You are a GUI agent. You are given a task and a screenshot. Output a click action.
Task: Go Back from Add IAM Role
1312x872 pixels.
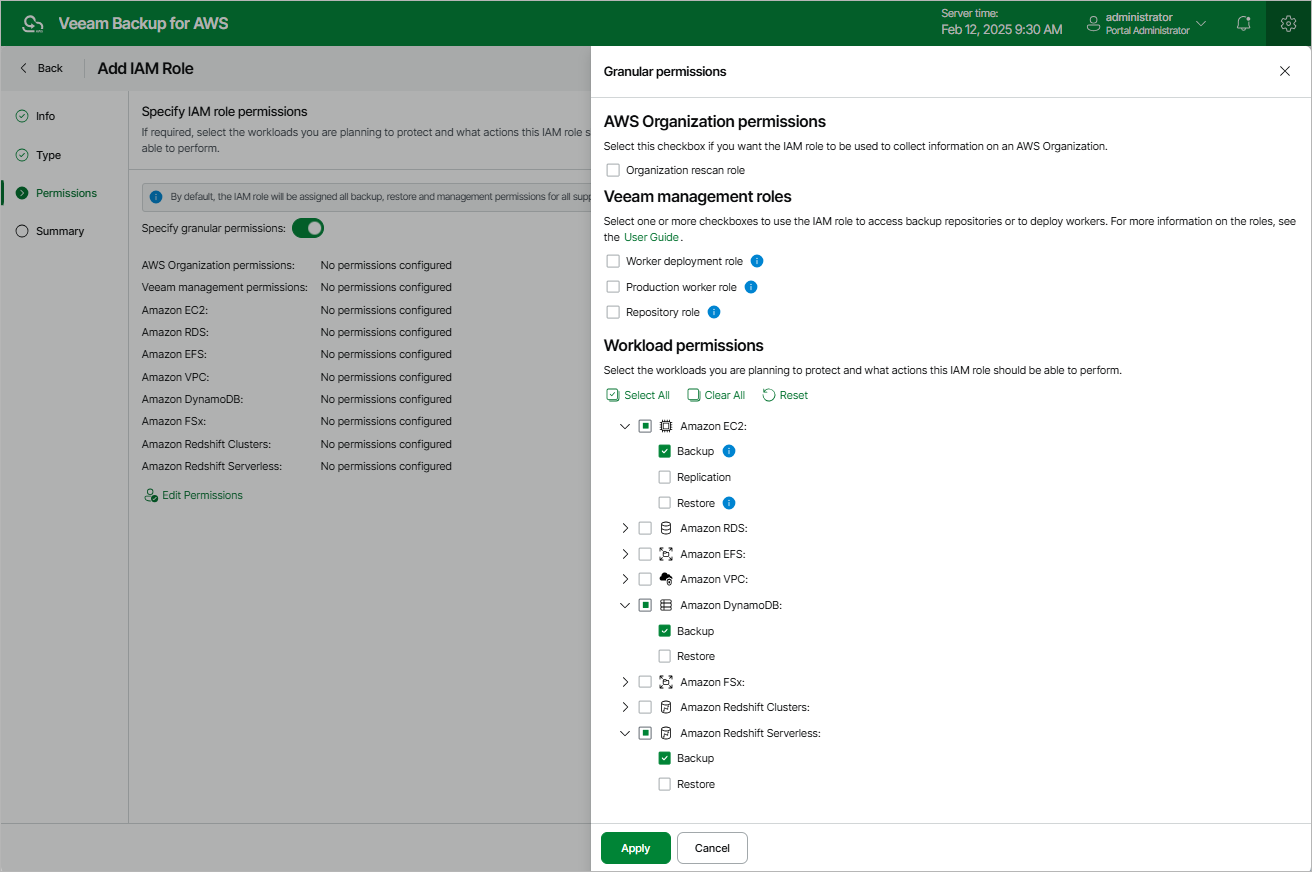coord(41,68)
